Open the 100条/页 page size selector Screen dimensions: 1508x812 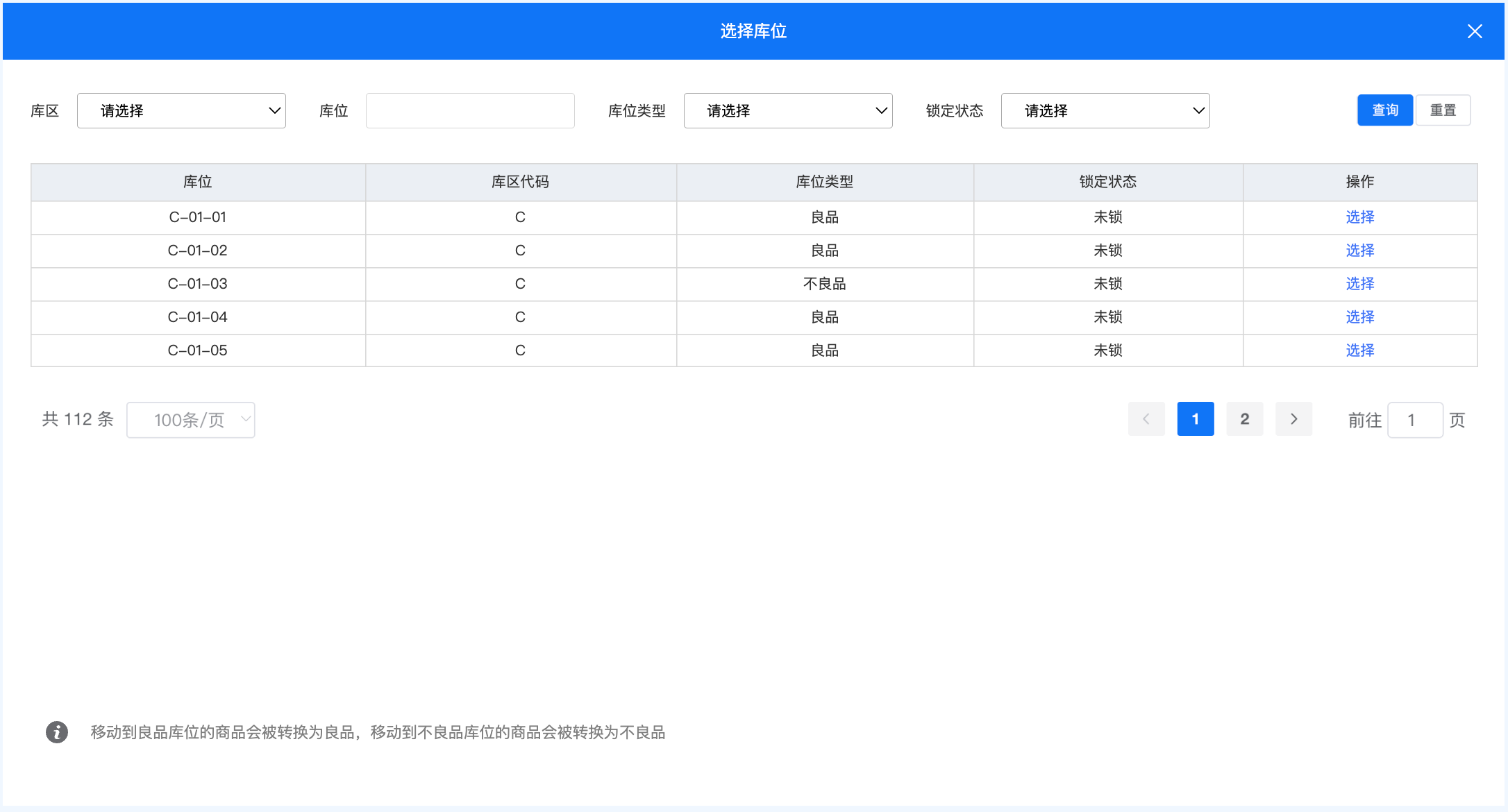[191, 420]
